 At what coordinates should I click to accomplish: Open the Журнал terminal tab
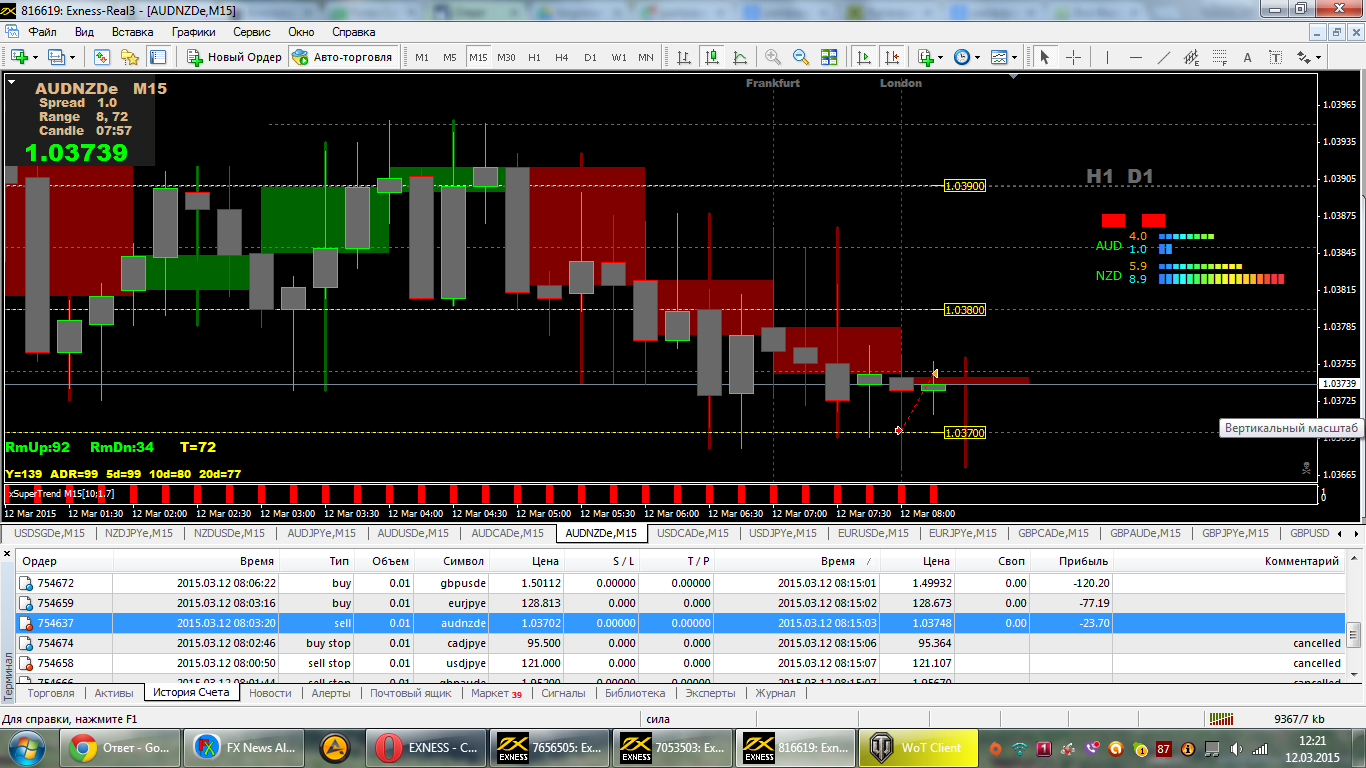775,693
